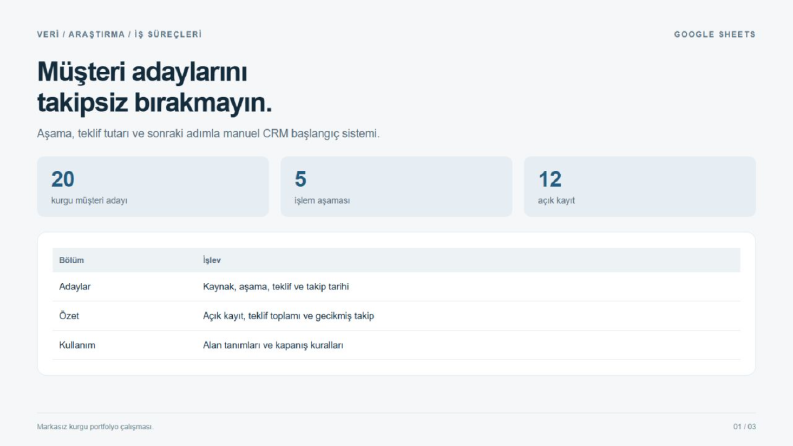Click the 'açık kayıt' caption

556,200
